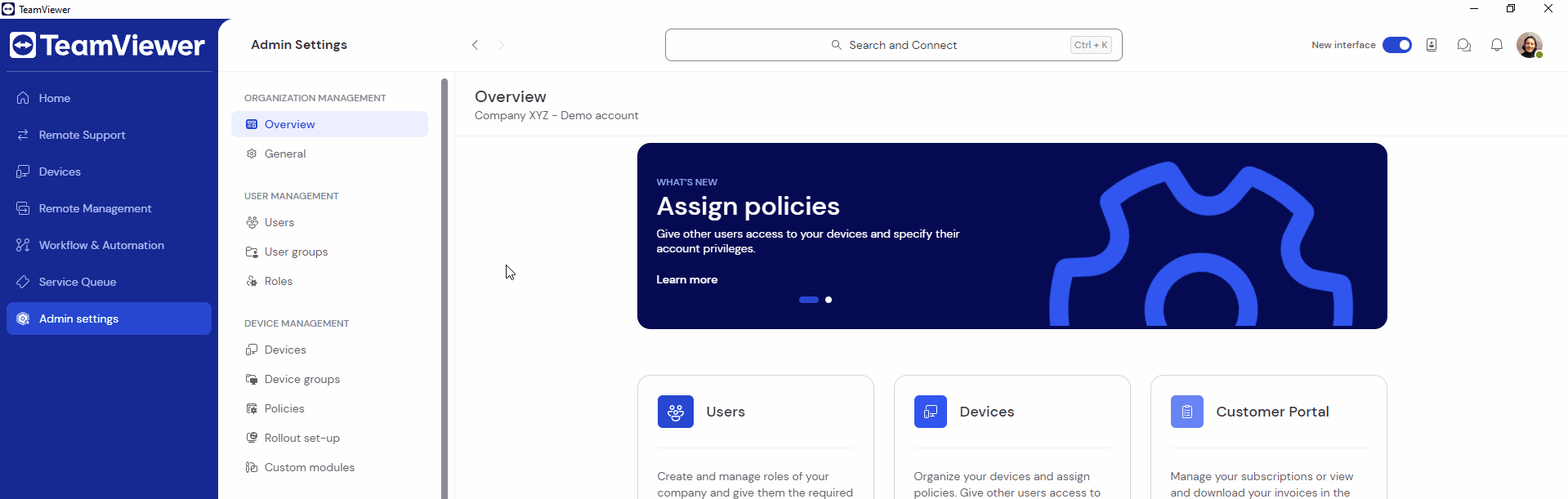
Task: Click the settings list scrollbar
Action: (x=444, y=288)
